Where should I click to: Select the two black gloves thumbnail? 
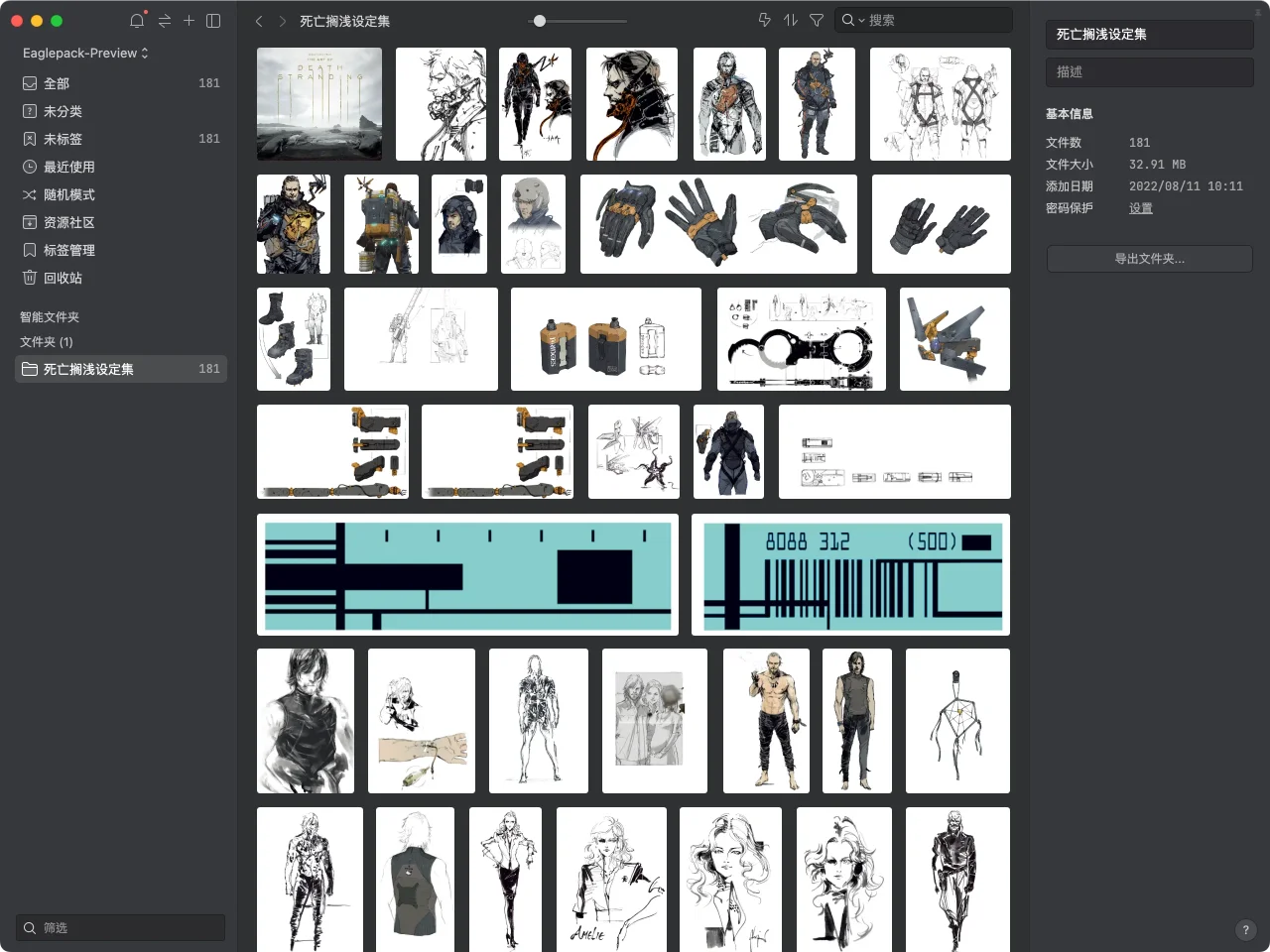pyautogui.click(x=942, y=224)
